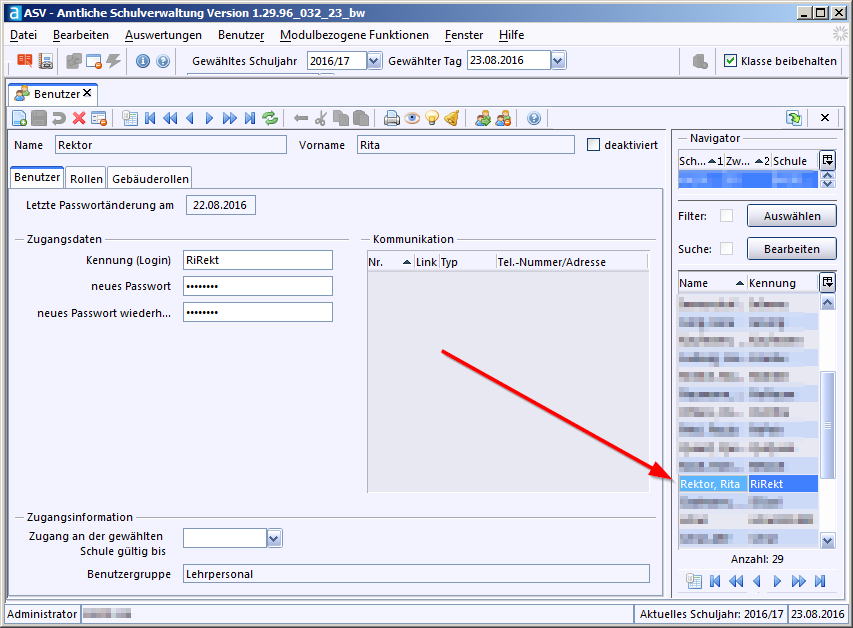Toggle the deaktiviert checkbox
The width and height of the screenshot is (853, 628).
point(593,145)
